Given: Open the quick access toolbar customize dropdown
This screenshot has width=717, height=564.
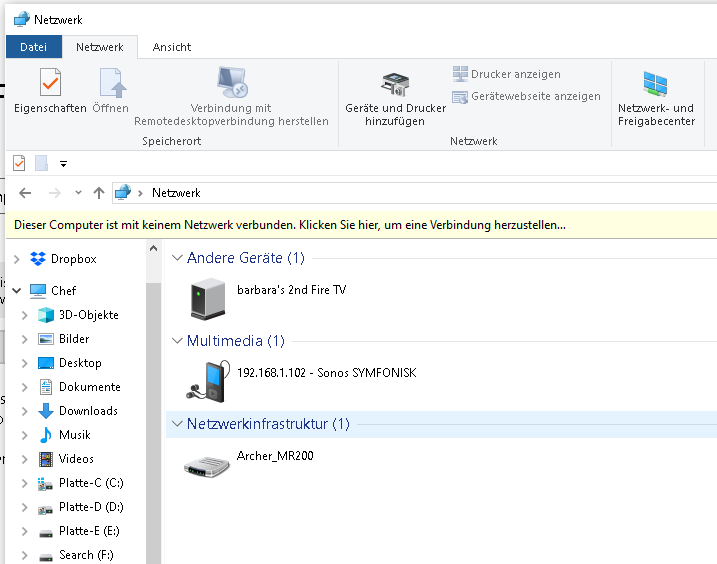Looking at the screenshot, I should (x=64, y=164).
